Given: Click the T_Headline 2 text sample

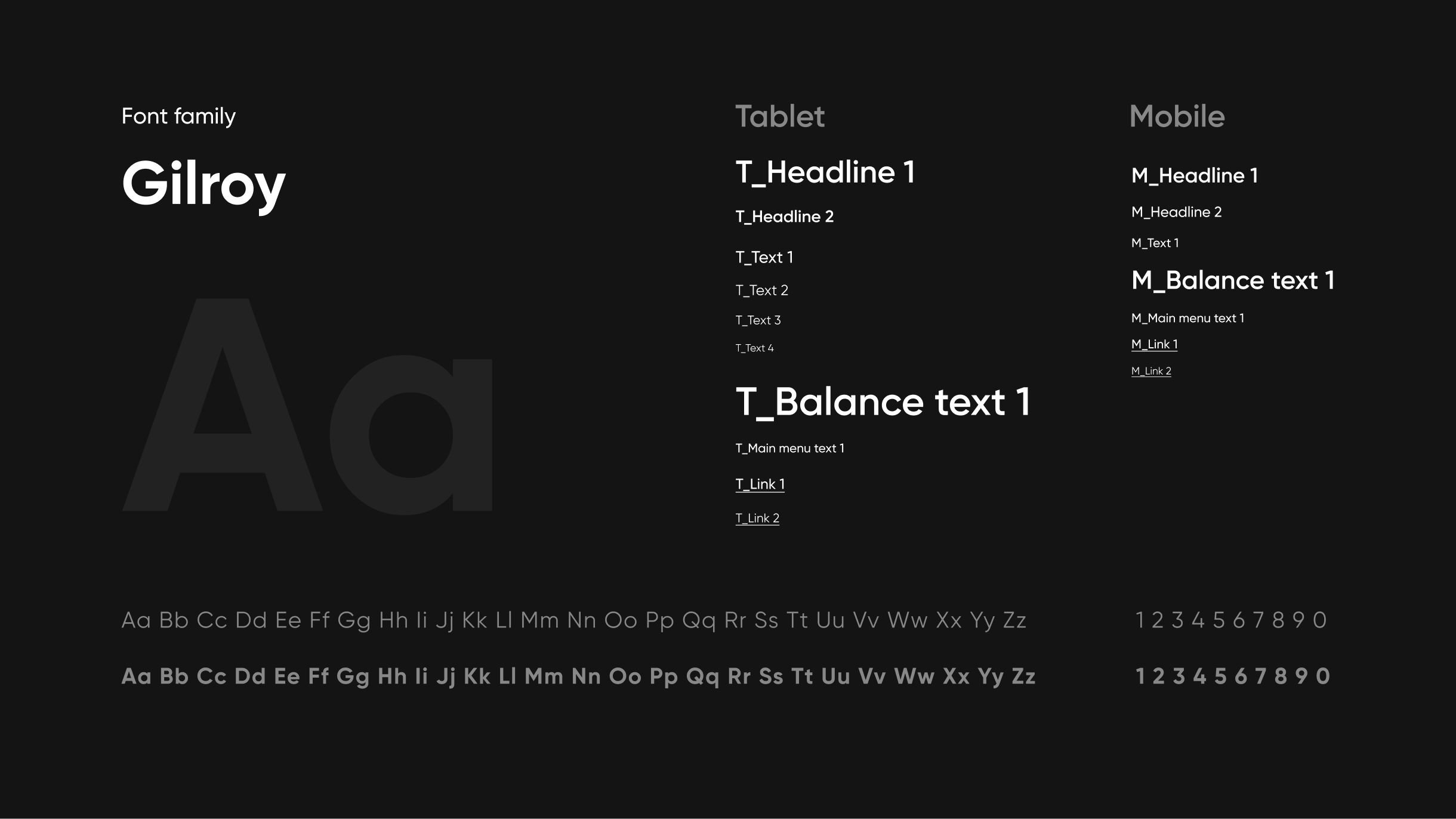Looking at the screenshot, I should (784, 217).
